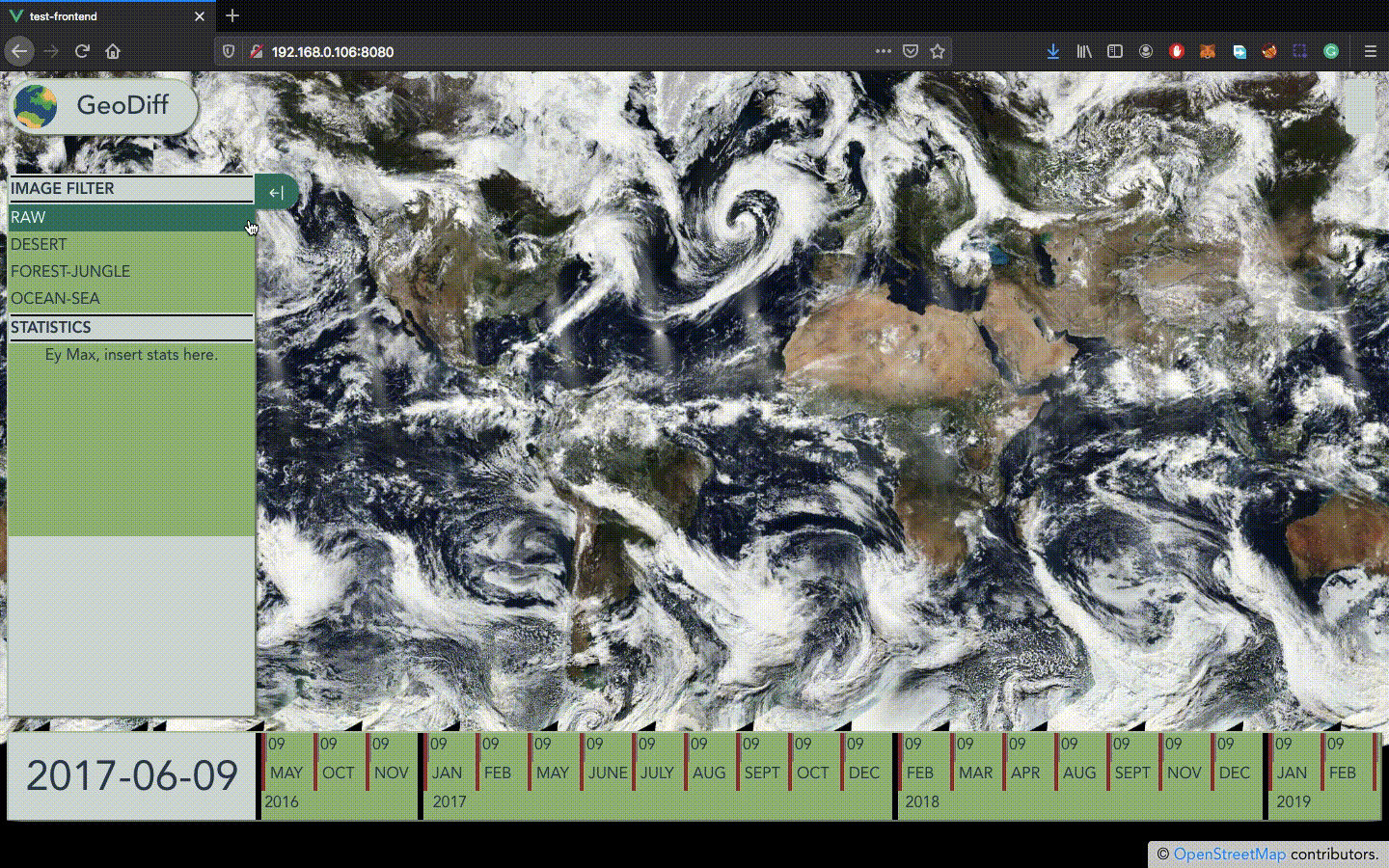Image resolution: width=1389 pixels, height=868 pixels.
Task: Jump to 09 AUG 2018 on timeline
Action: click(1080, 762)
